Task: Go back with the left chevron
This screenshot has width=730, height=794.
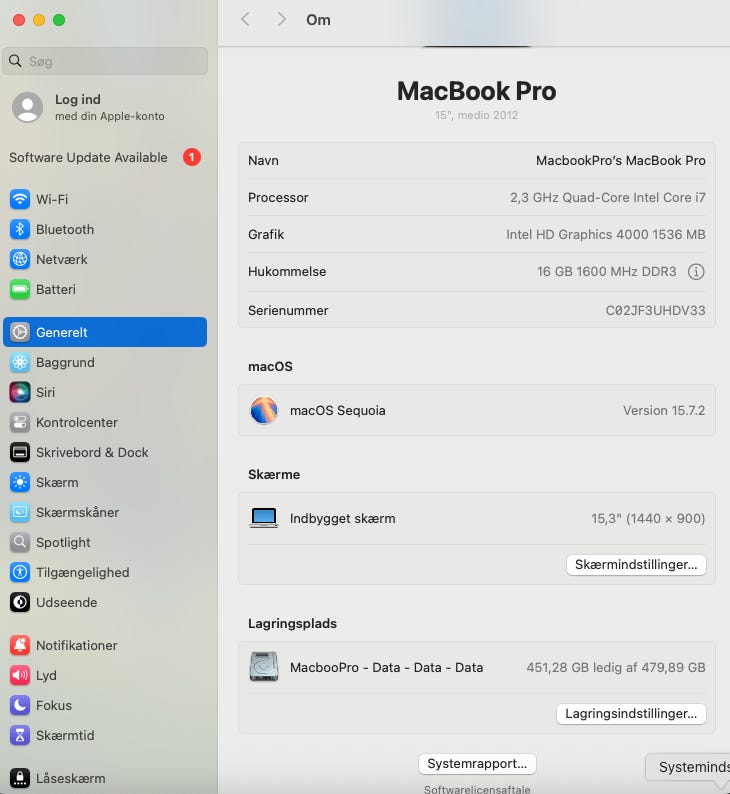Action: pyautogui.click(x=246, y=20)
